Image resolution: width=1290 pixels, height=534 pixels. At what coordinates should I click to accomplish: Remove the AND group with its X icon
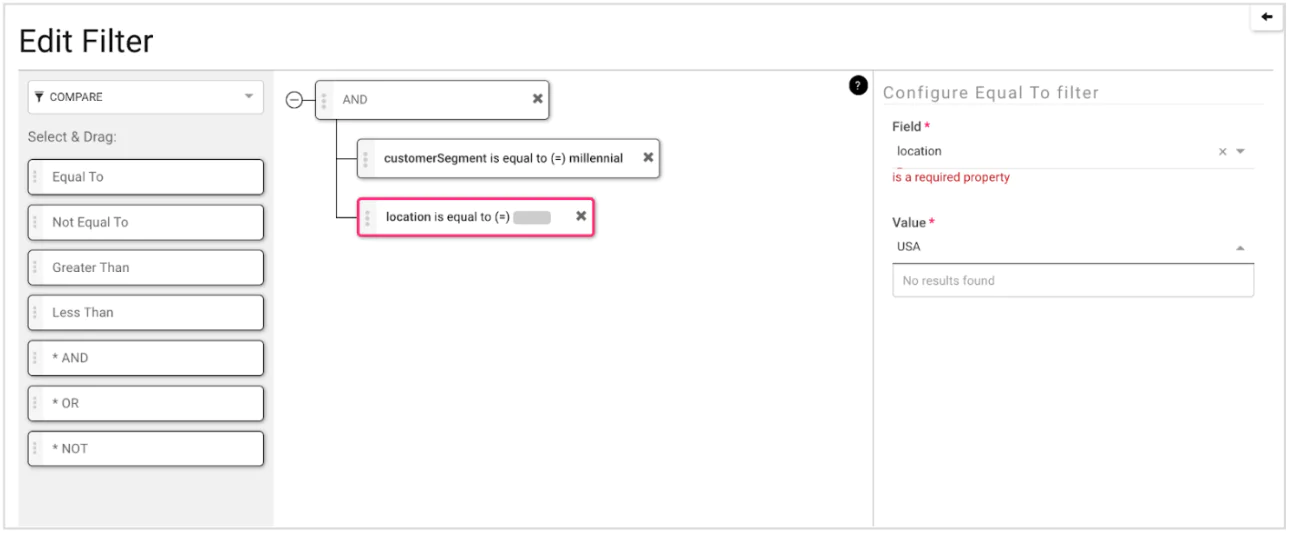(x=537, y=99)
